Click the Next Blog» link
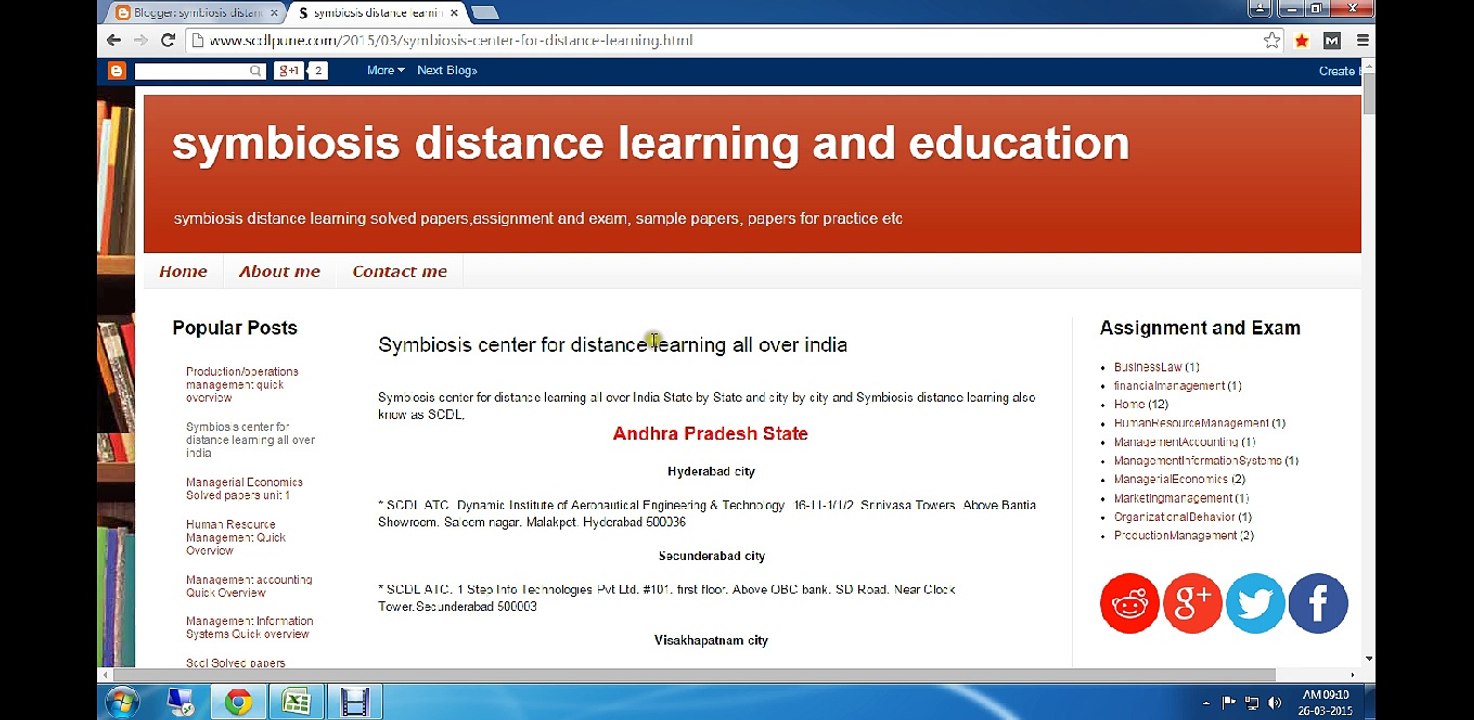The image size is (1474, 720). 447,70
